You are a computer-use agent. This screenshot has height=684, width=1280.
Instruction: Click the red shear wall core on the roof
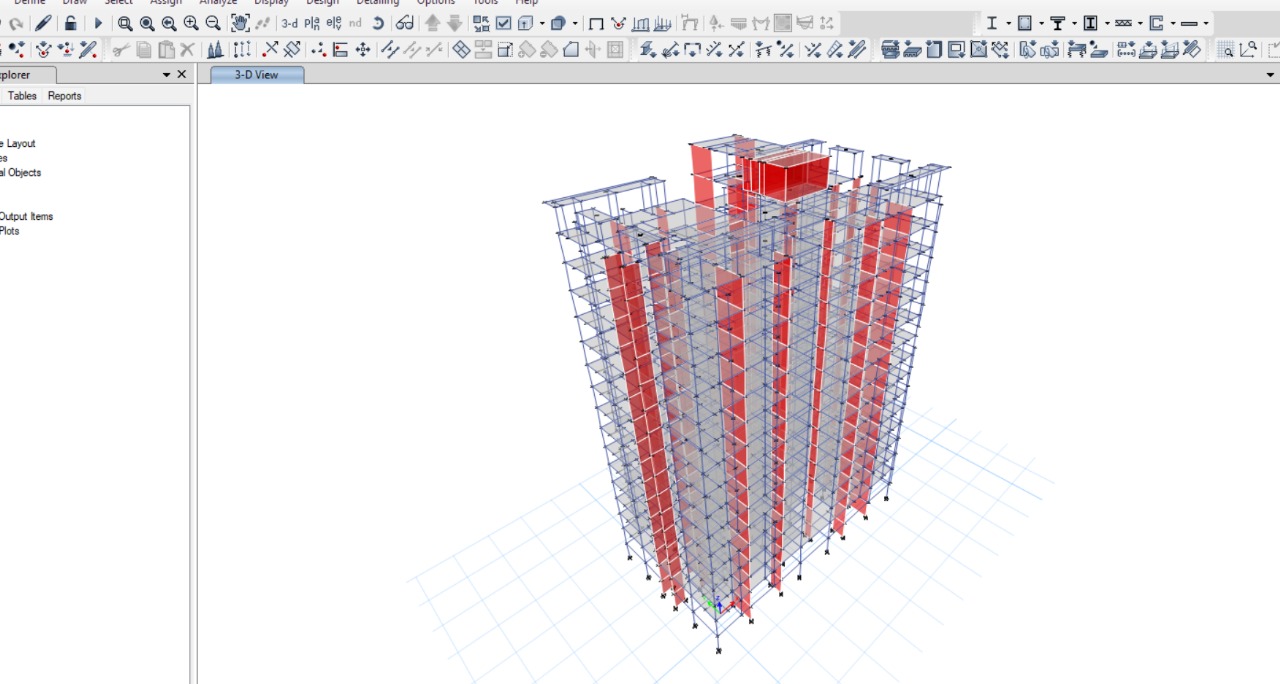[x=787, y=177]
